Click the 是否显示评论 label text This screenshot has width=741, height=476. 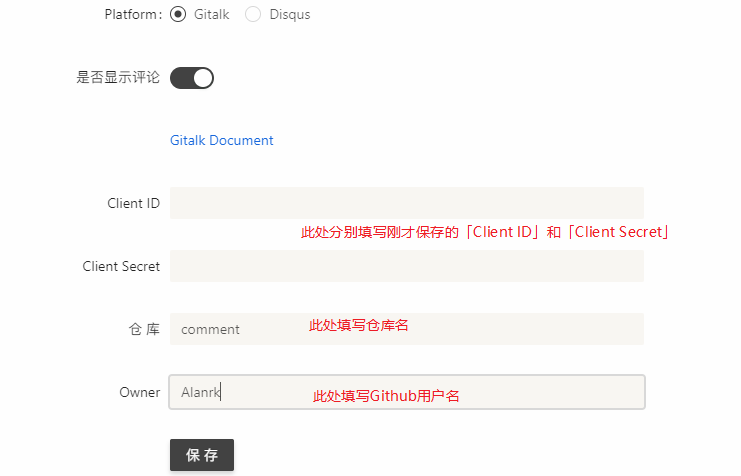(118, 77)
